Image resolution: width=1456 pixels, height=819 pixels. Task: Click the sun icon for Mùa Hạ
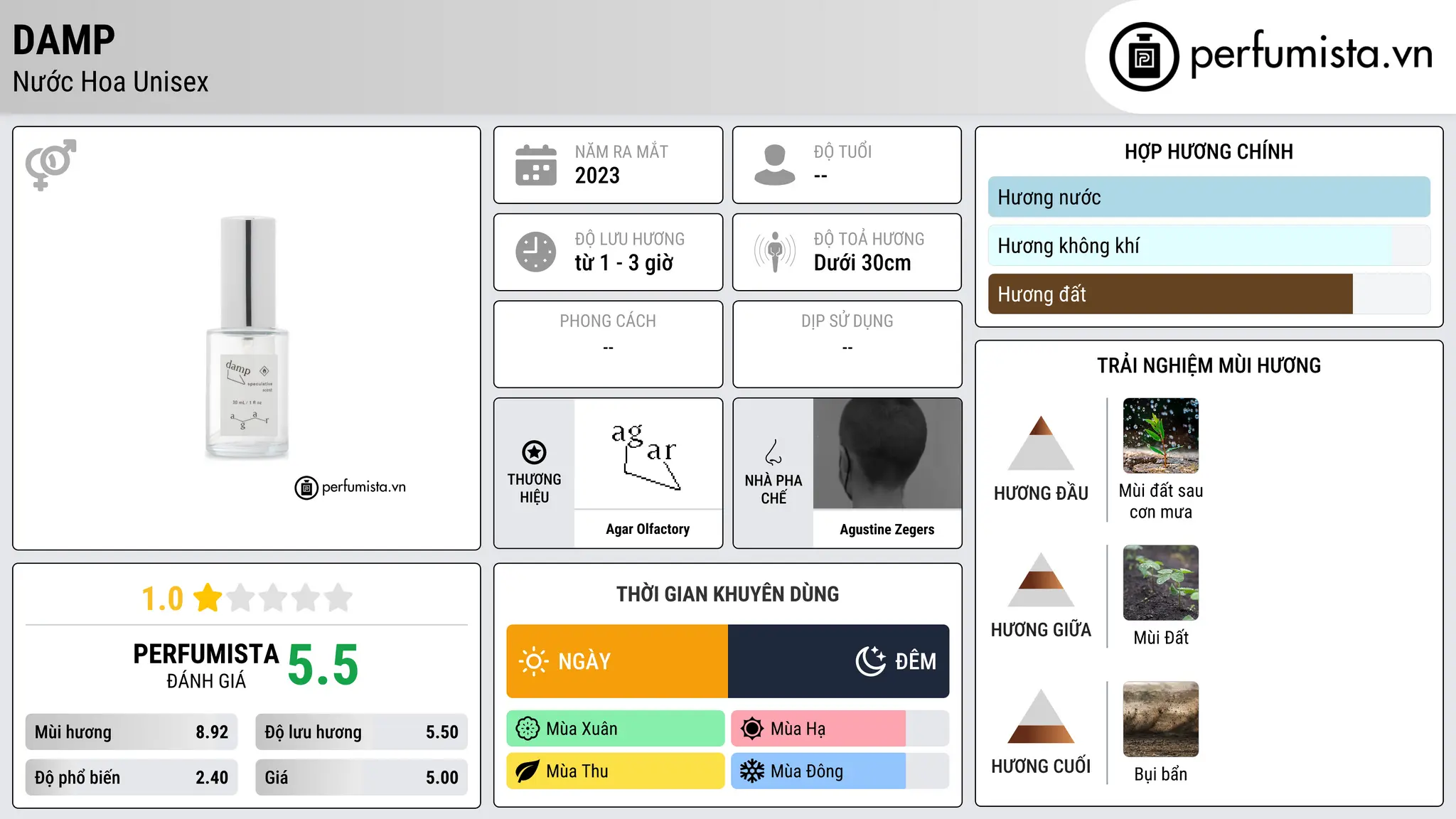(751, 729)
